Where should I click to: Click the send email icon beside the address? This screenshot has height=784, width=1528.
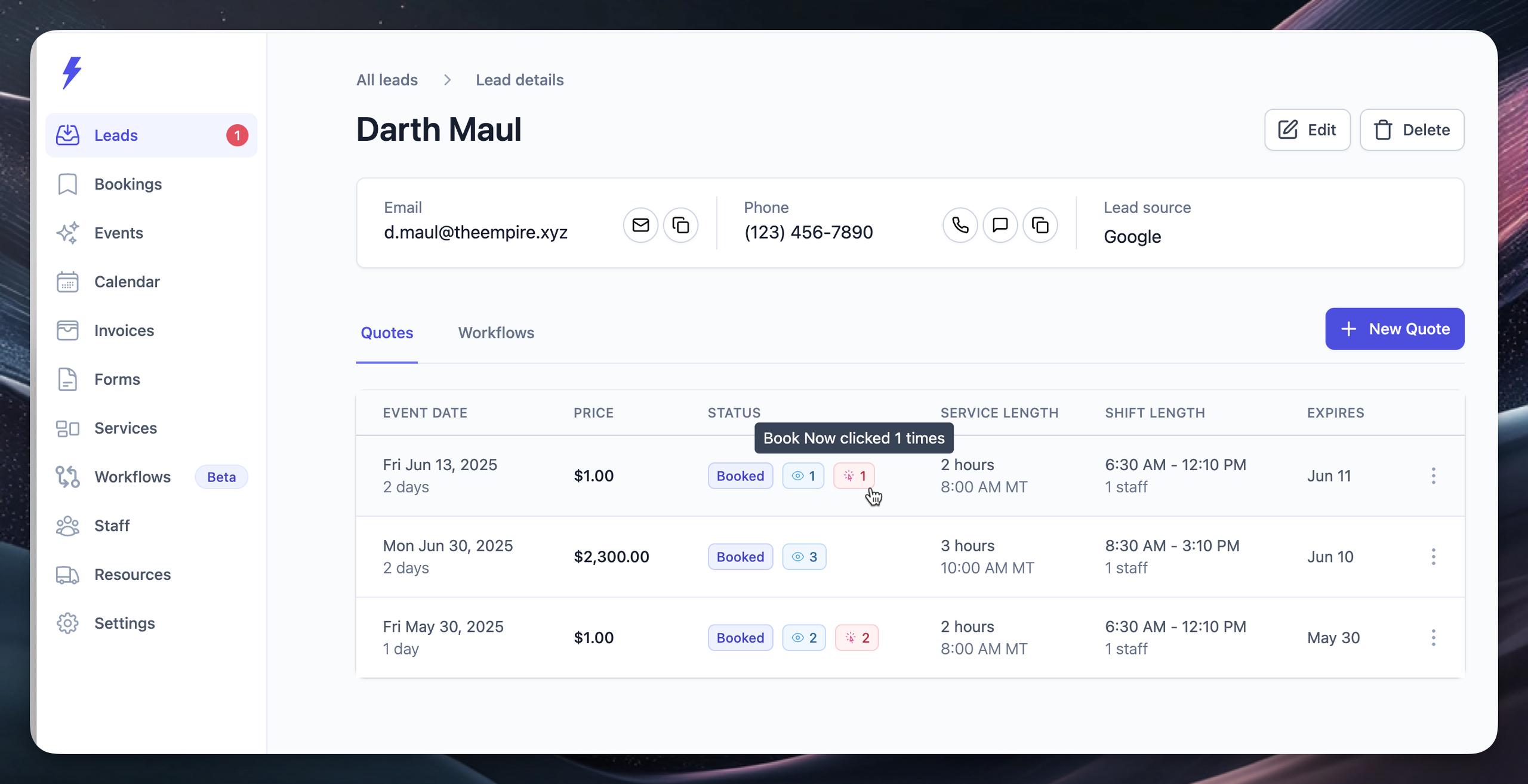640,225
